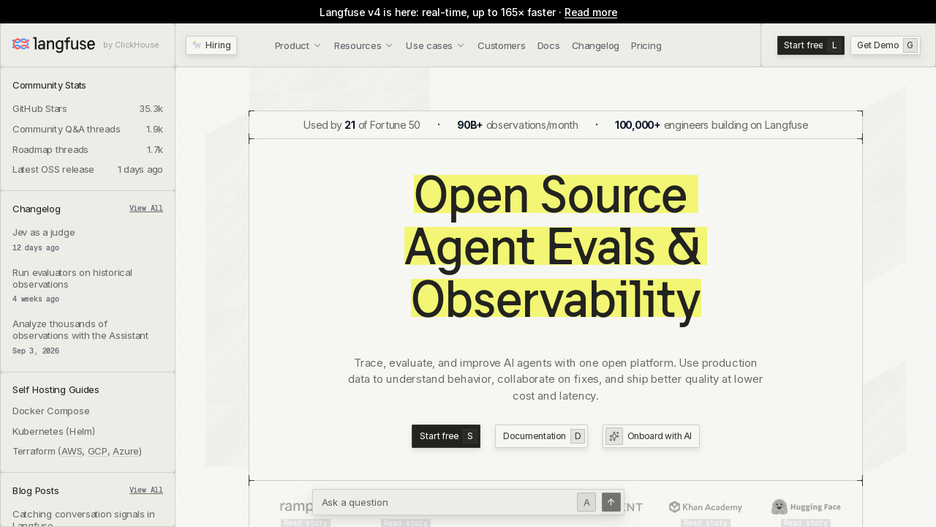Open changelog entry ending in 'as a judge'
The image size is (936, 527).
coord(44,233)
